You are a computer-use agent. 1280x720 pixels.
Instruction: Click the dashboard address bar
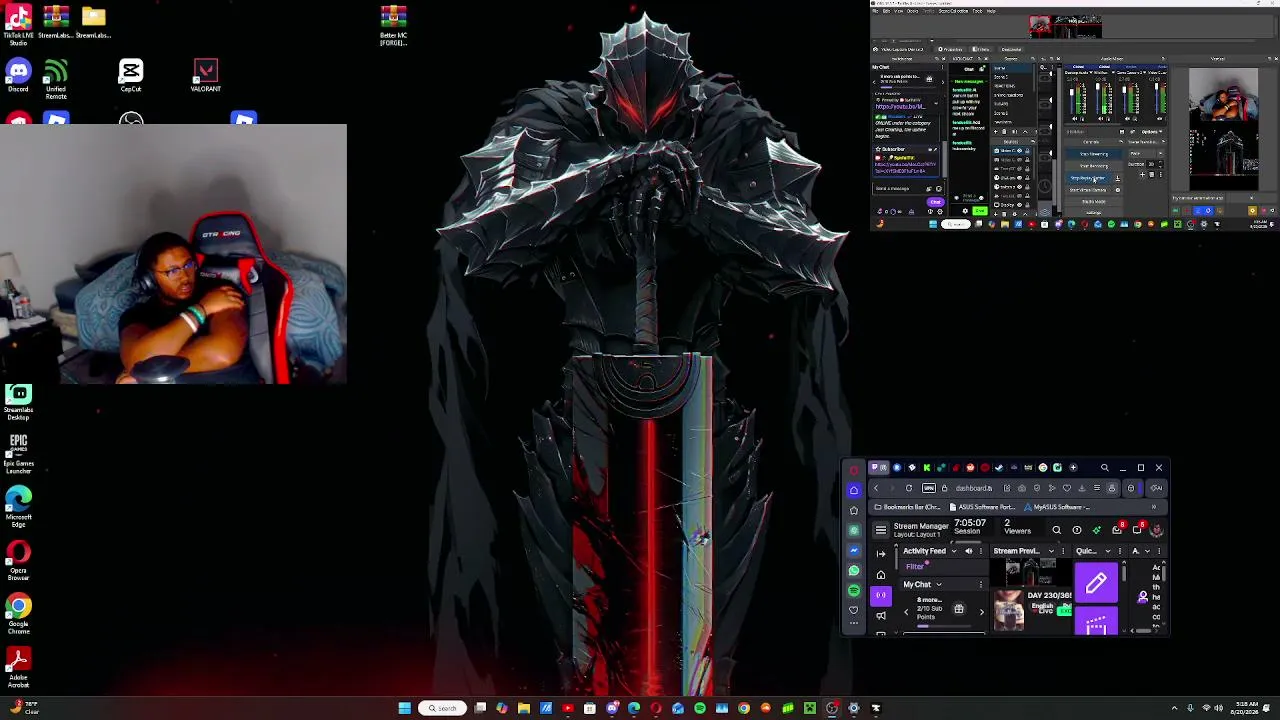pos(972,488)
